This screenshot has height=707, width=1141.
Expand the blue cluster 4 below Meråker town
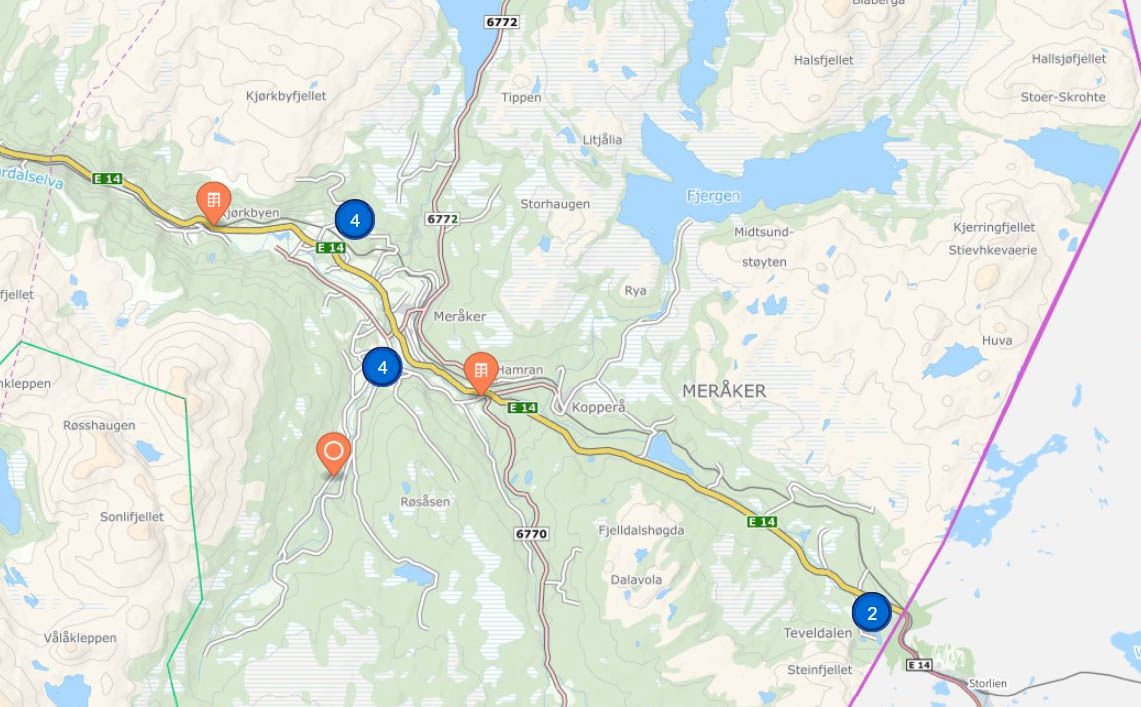tap(382, 367)
